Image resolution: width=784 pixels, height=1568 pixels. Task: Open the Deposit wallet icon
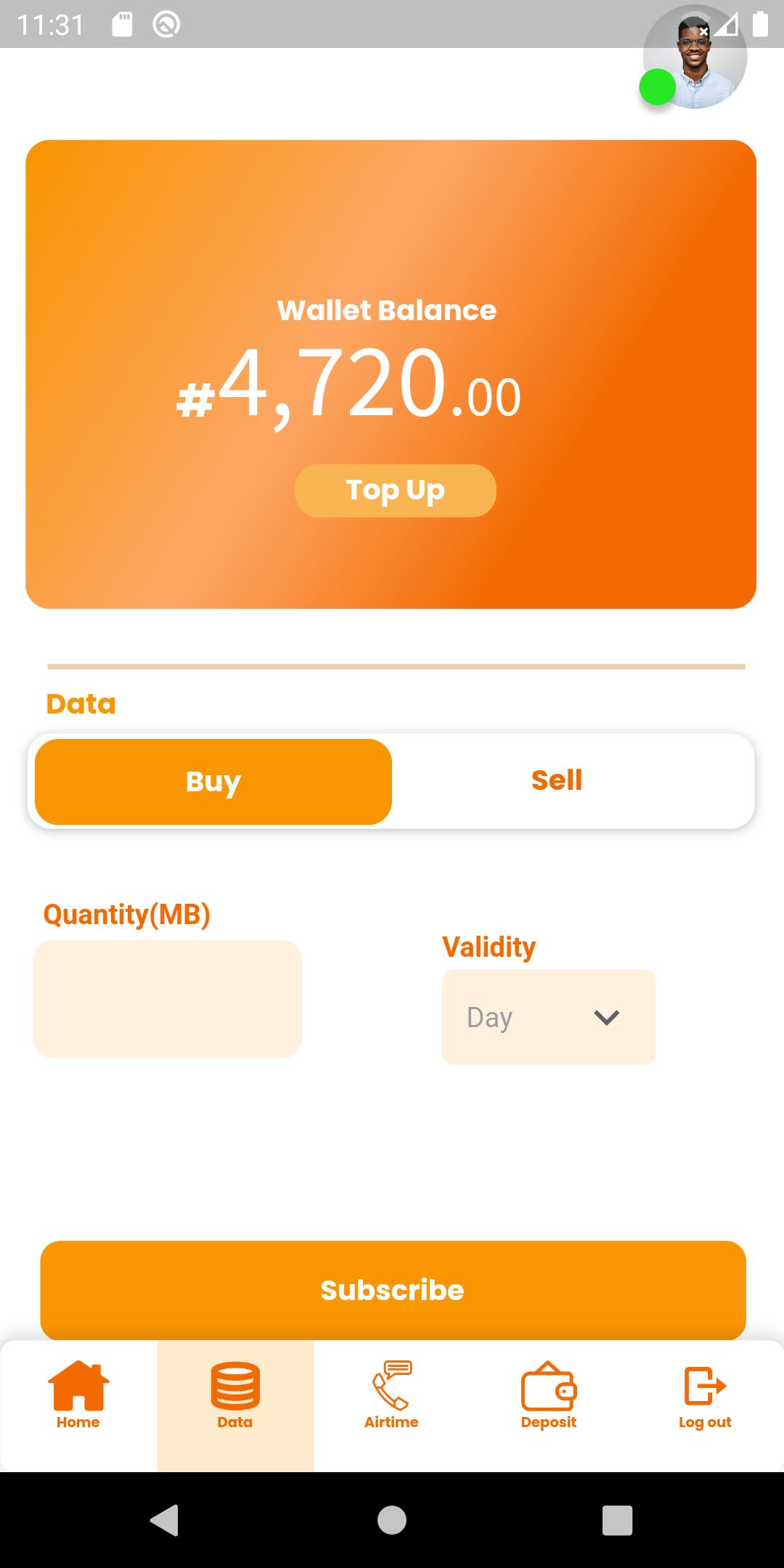549,1385
